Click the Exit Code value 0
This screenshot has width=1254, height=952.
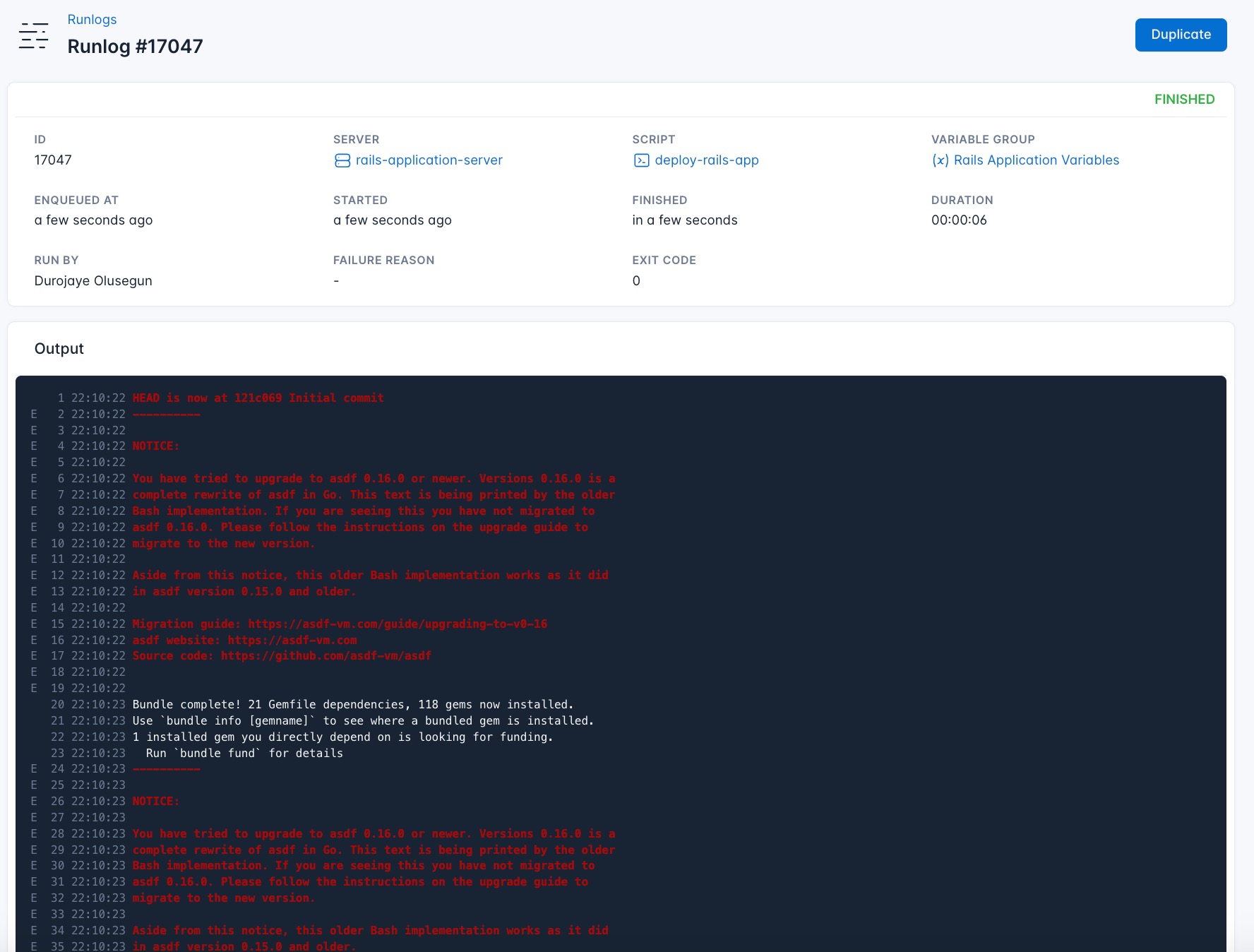636,280
